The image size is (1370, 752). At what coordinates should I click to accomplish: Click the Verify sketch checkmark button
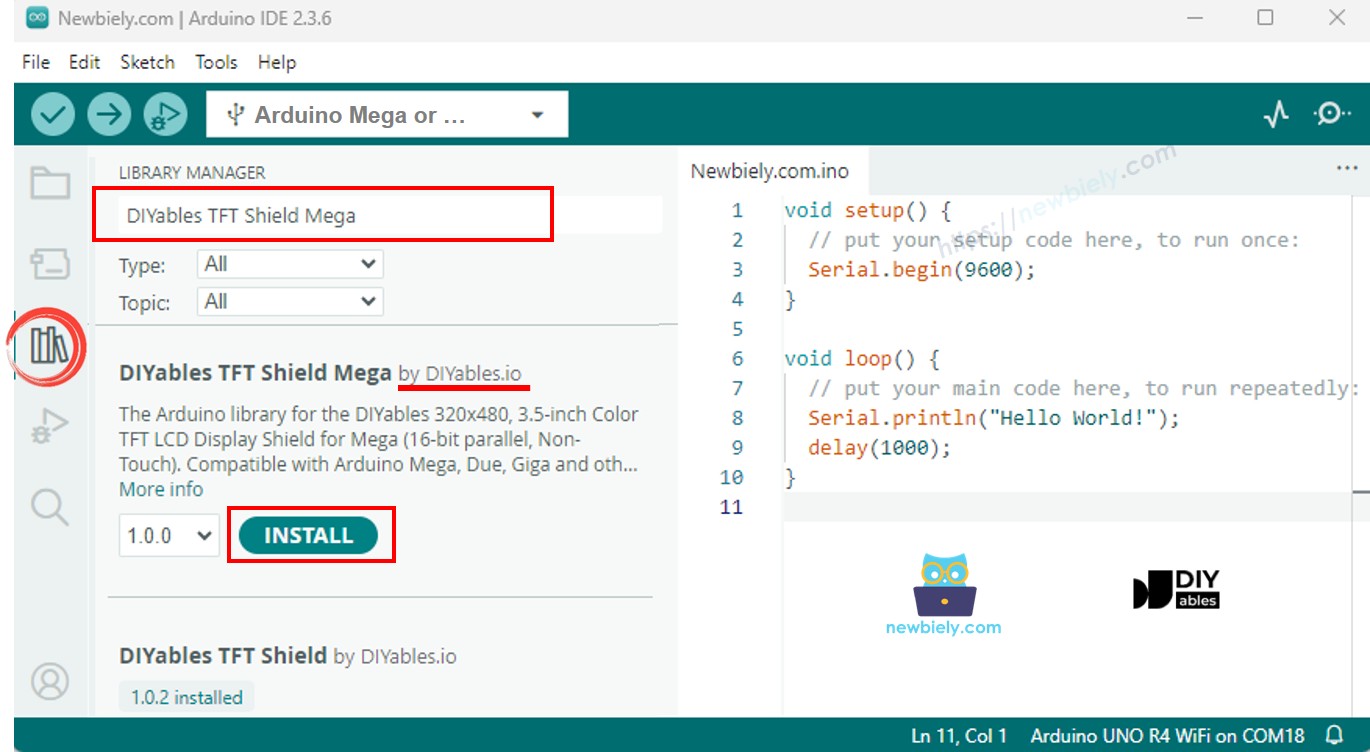pos(53,115)
